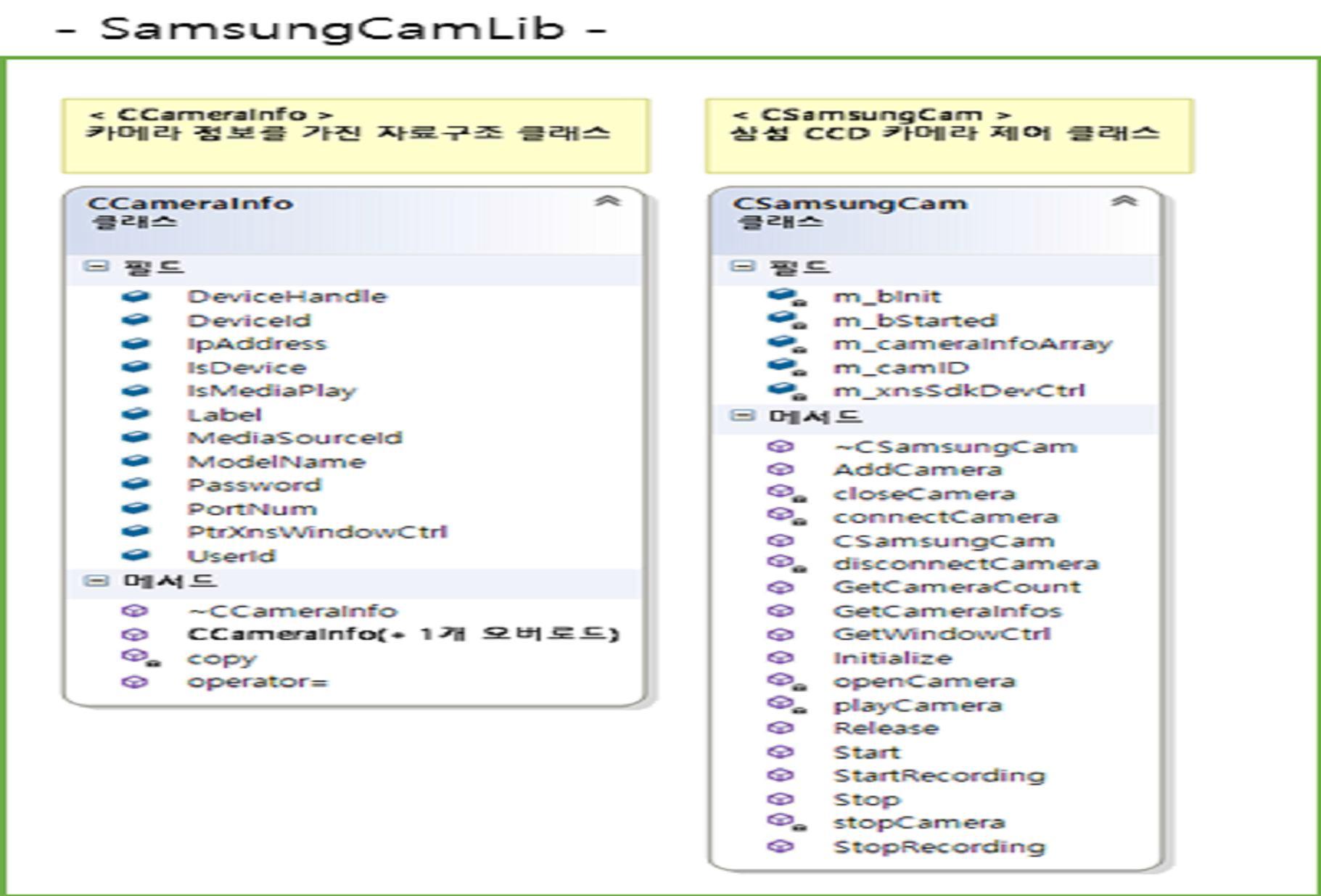Click the method icon beside Initialize
The height and width of the screenshot is (896, 1321).
781,658
